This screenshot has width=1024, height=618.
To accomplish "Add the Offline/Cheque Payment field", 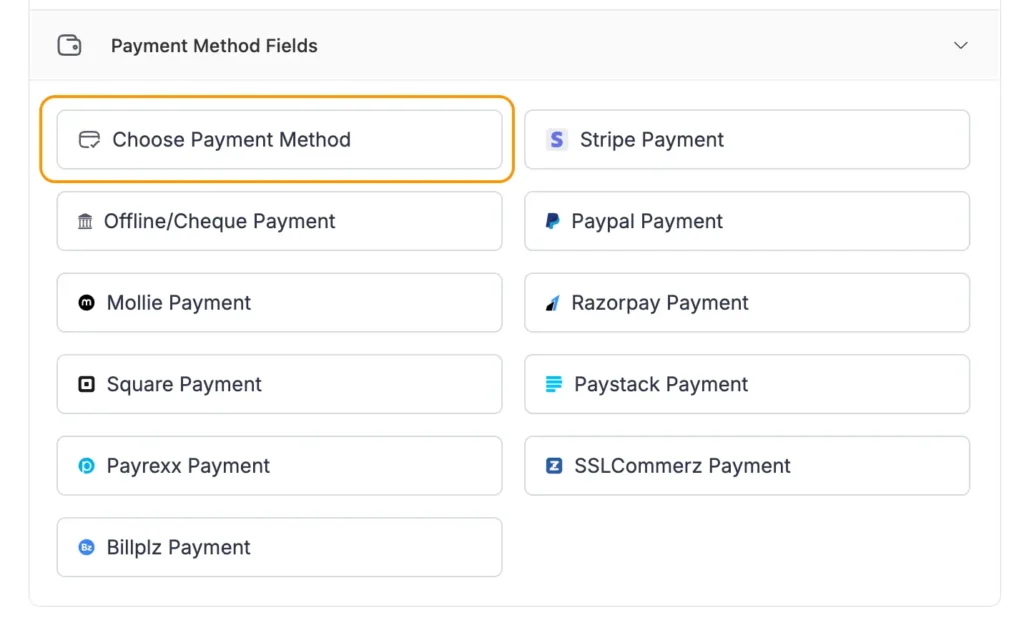I will click(280, 221).
